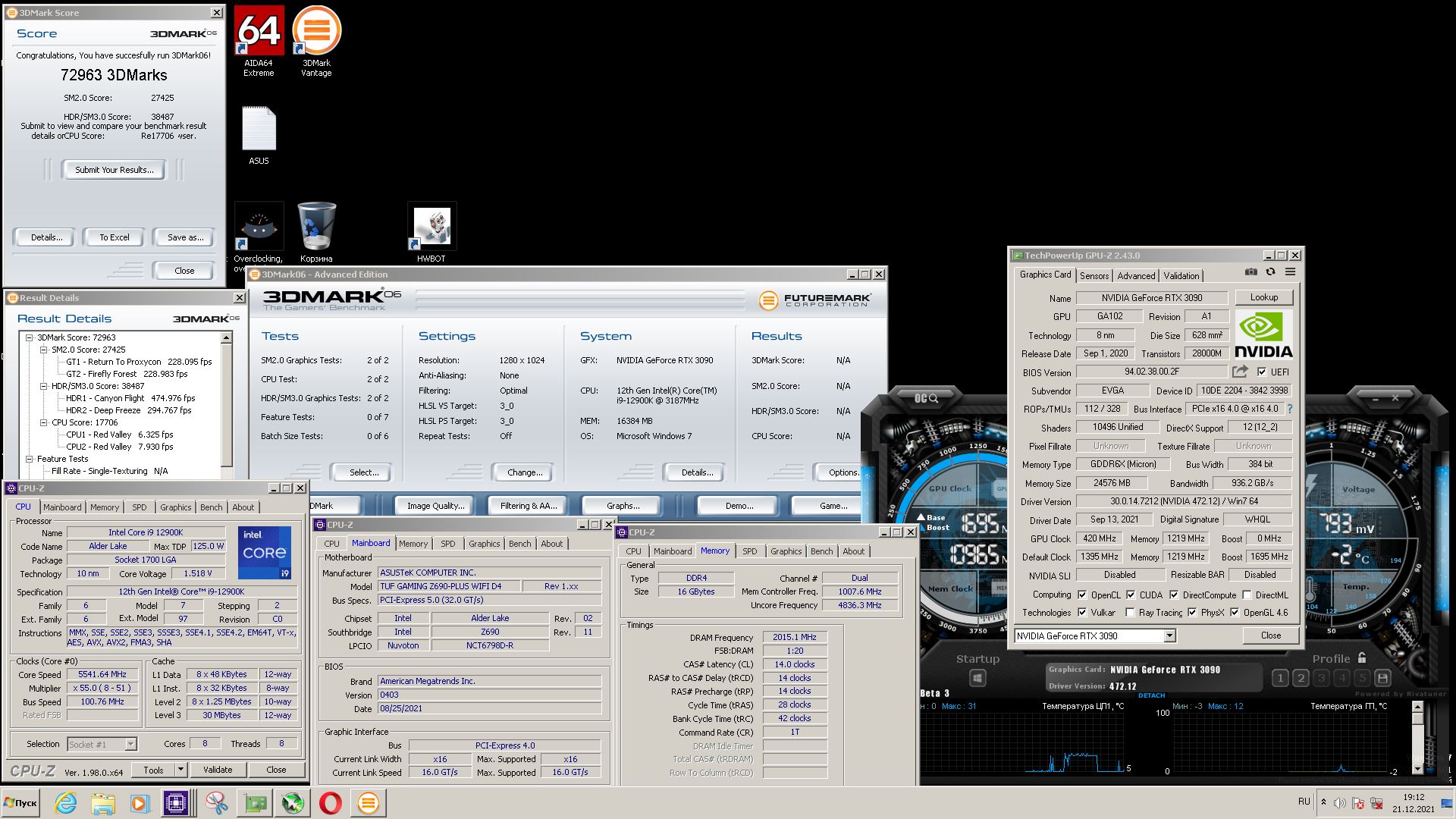The image size is (1456, 819).
Task: Click Afterburner monitor graph scrollbar down arrow
Action: pos(1417,768)
